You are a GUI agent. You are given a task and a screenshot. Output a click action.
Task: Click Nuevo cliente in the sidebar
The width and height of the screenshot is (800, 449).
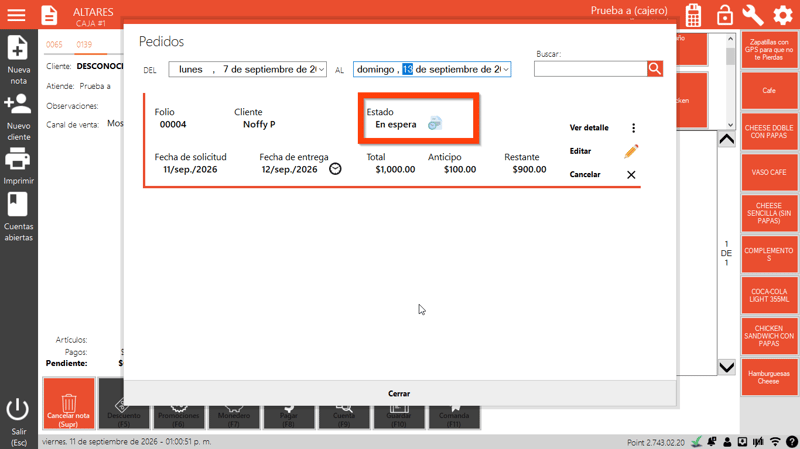[x=18, y=117]
